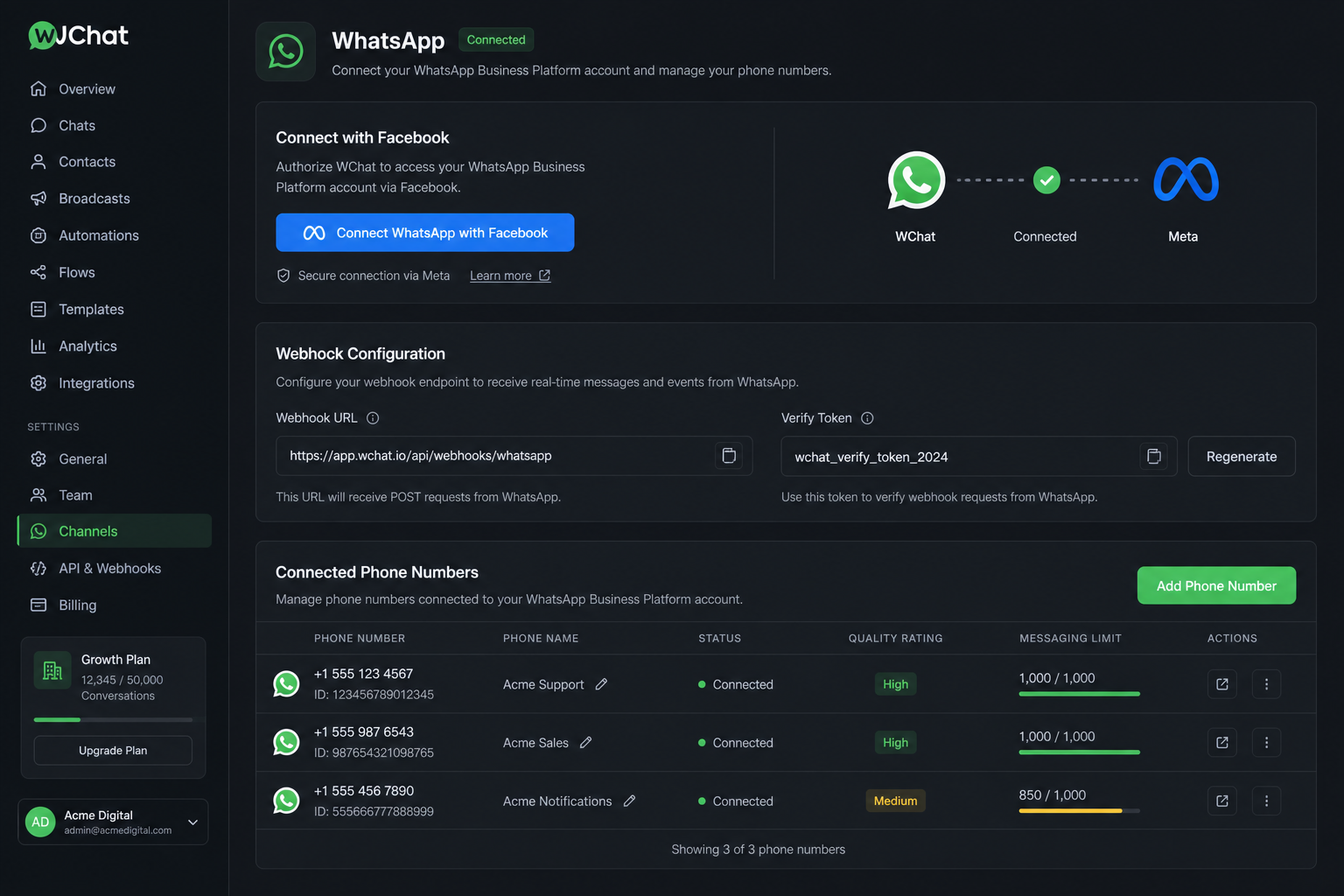Click Connect WhatsApp with Facebook button
Image resolution: width=1344 pixels, height=896 pixels.
pos(425,233)
